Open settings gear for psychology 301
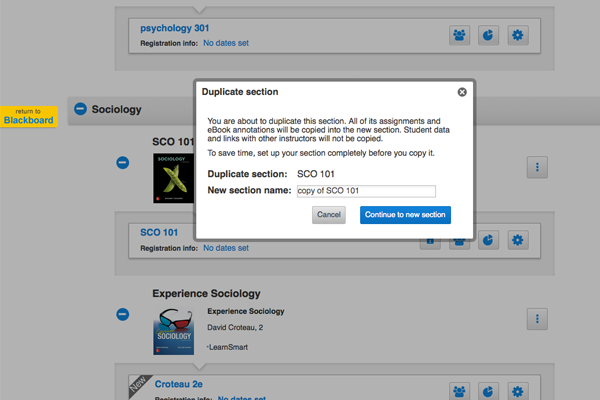The width and height of the screenshot is (600, 400). point(517,35)
